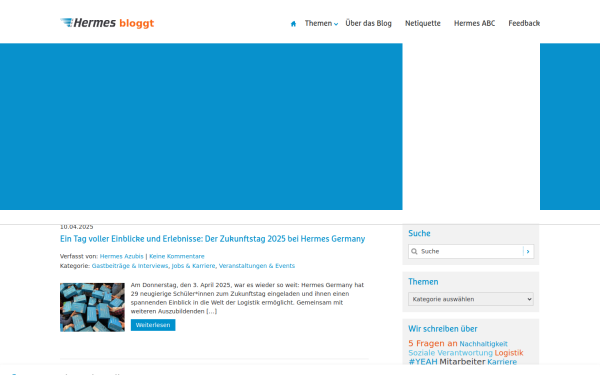Select the Logistik tag

509,353
